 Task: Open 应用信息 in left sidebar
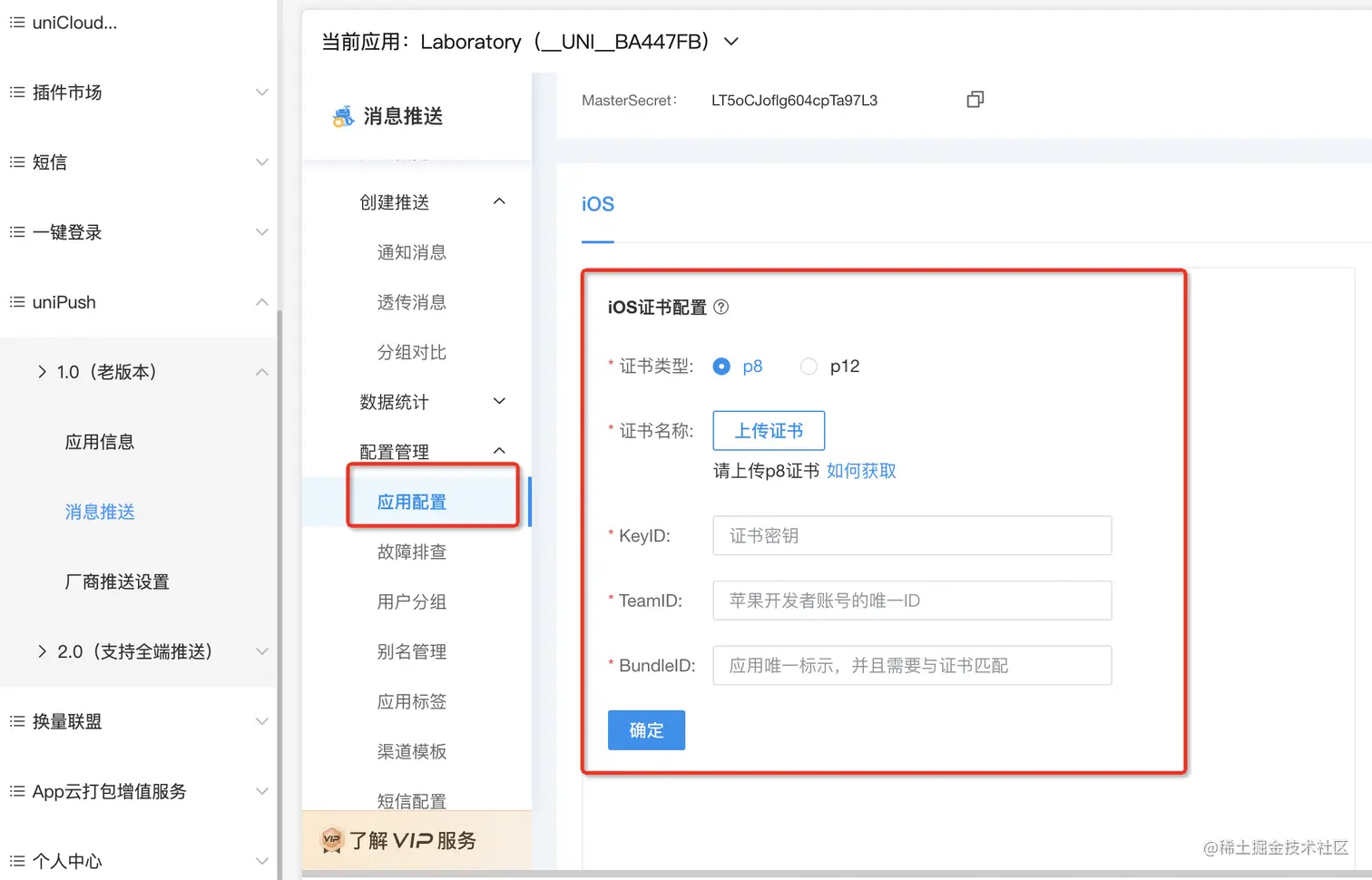pyautogui.click(x=100, y=442)
